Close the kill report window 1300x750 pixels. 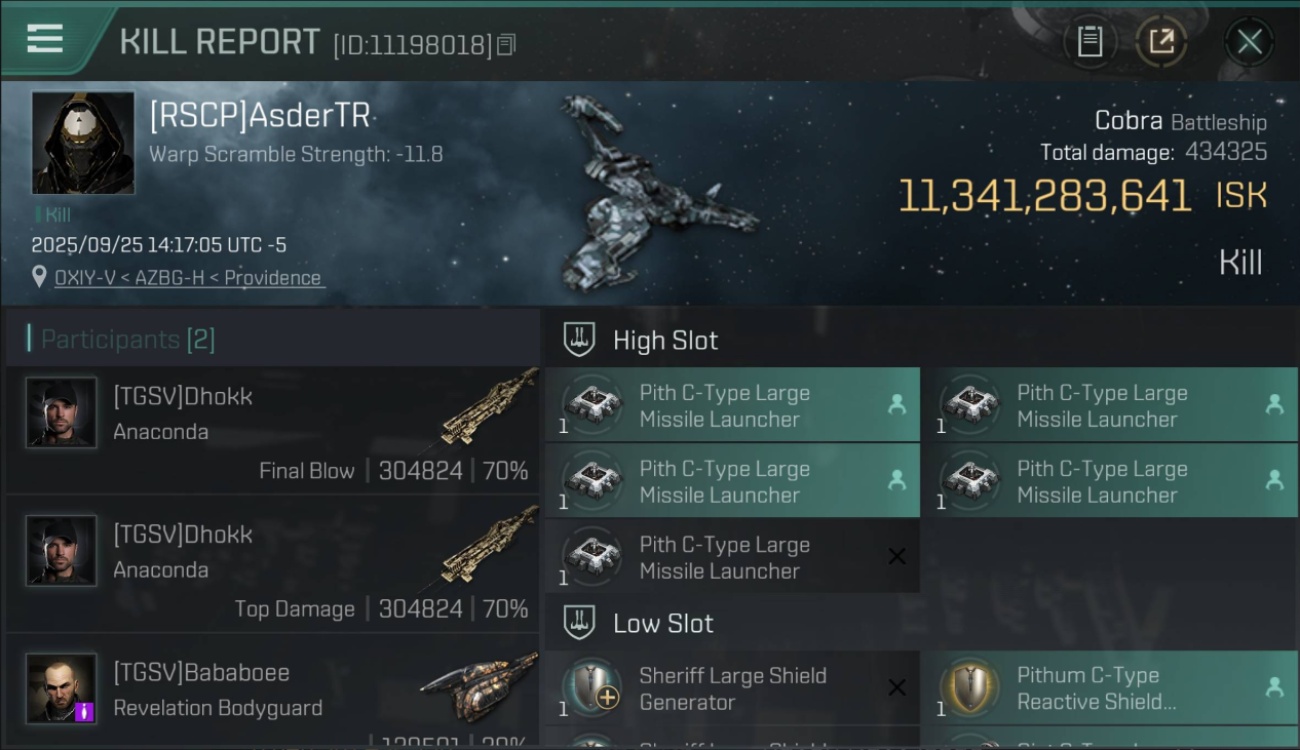[1249, 41]
